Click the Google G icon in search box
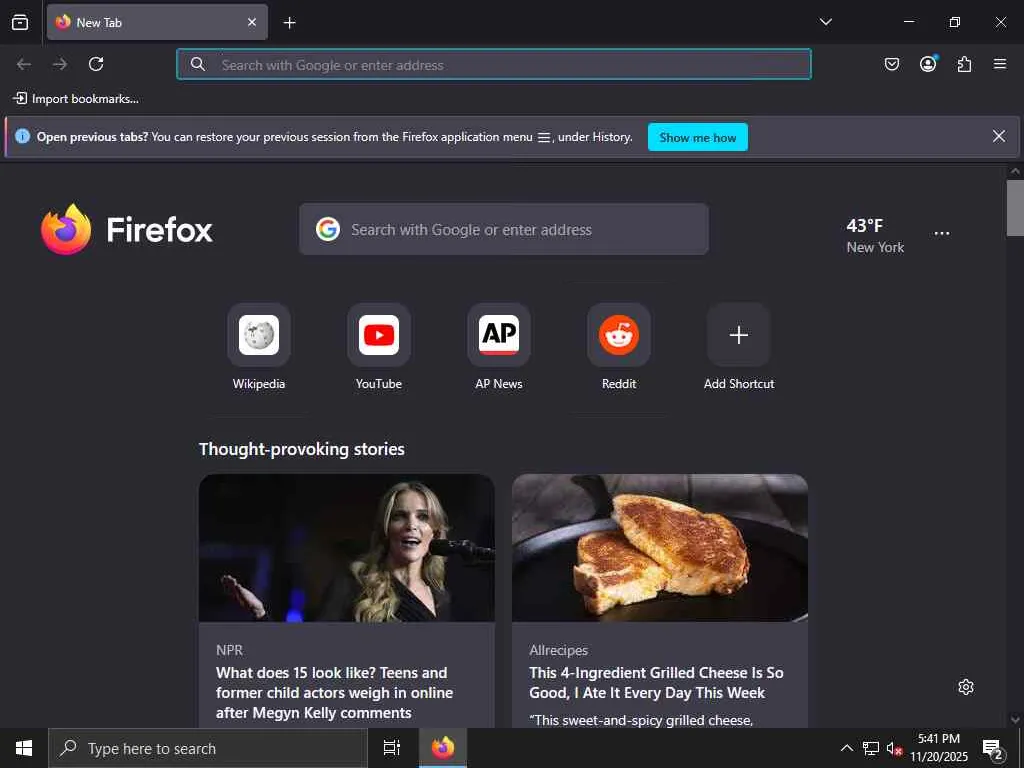Viewport: 1024px width, 768px height. pos(328,229)
